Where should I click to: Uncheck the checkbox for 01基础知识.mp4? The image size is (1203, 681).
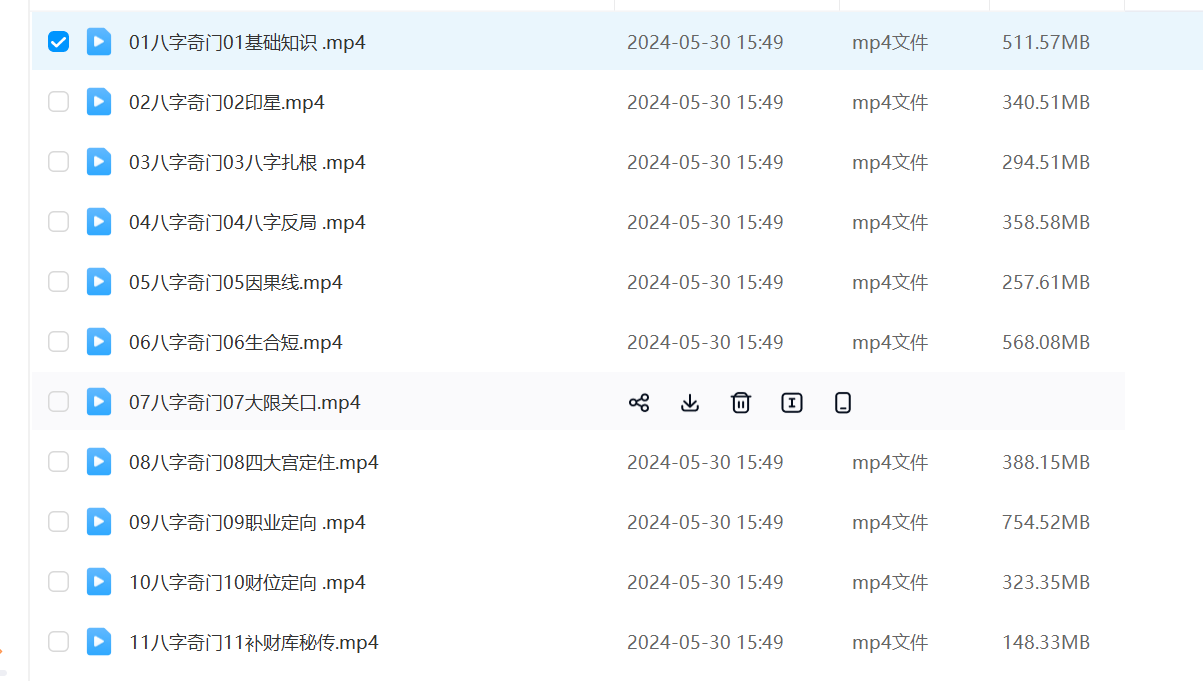click(59, 42)
